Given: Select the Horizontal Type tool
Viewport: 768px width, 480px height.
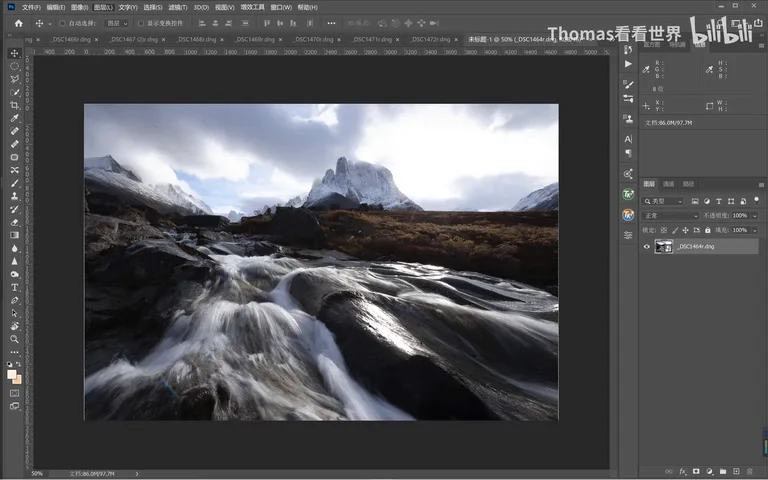Looking at the screenshot, I should (15, 288).
